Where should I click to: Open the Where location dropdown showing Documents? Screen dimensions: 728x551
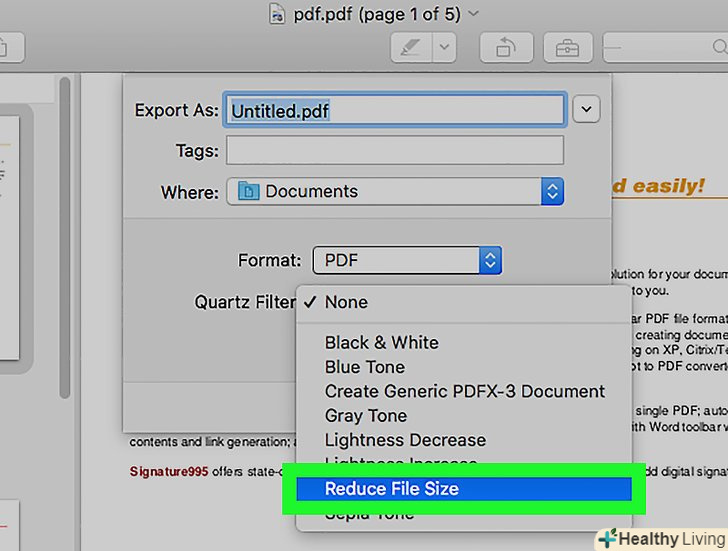point(395,191)
